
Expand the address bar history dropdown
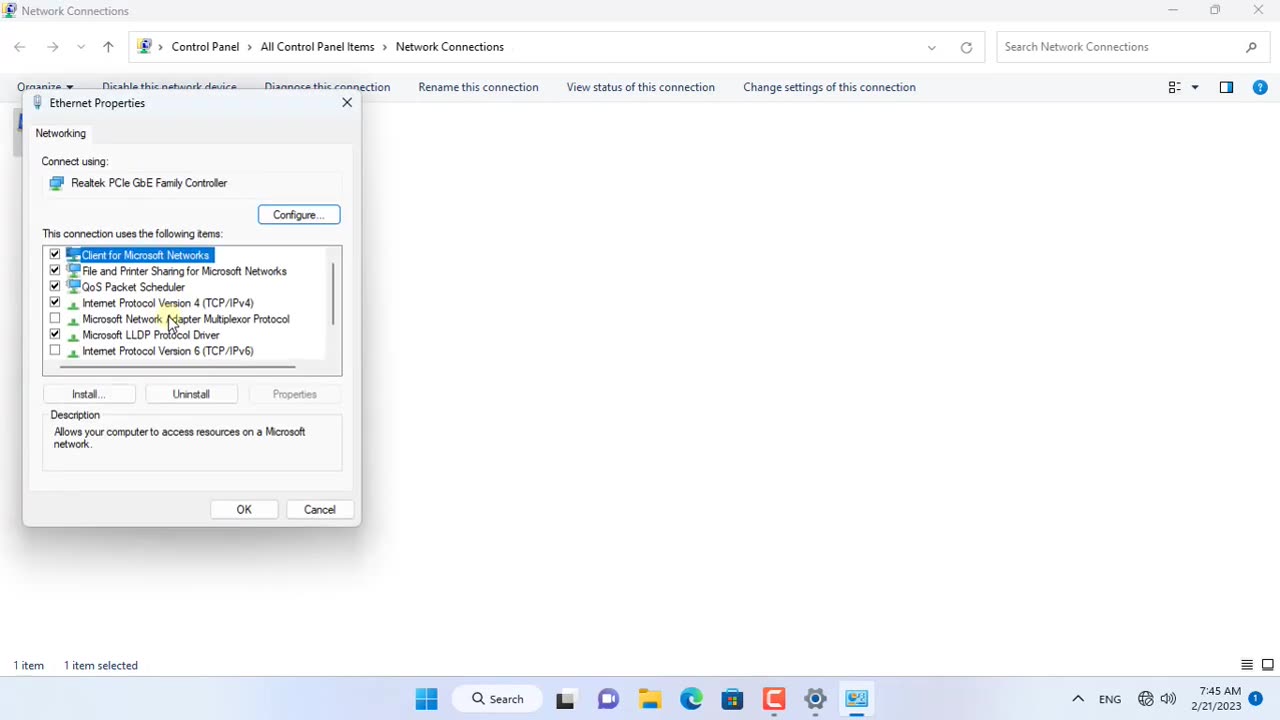(932, 47)
